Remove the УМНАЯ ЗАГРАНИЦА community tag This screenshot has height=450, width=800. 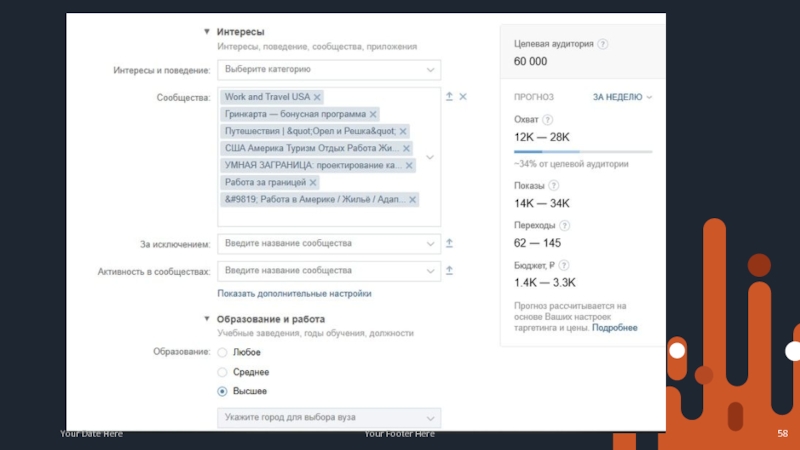408,165
